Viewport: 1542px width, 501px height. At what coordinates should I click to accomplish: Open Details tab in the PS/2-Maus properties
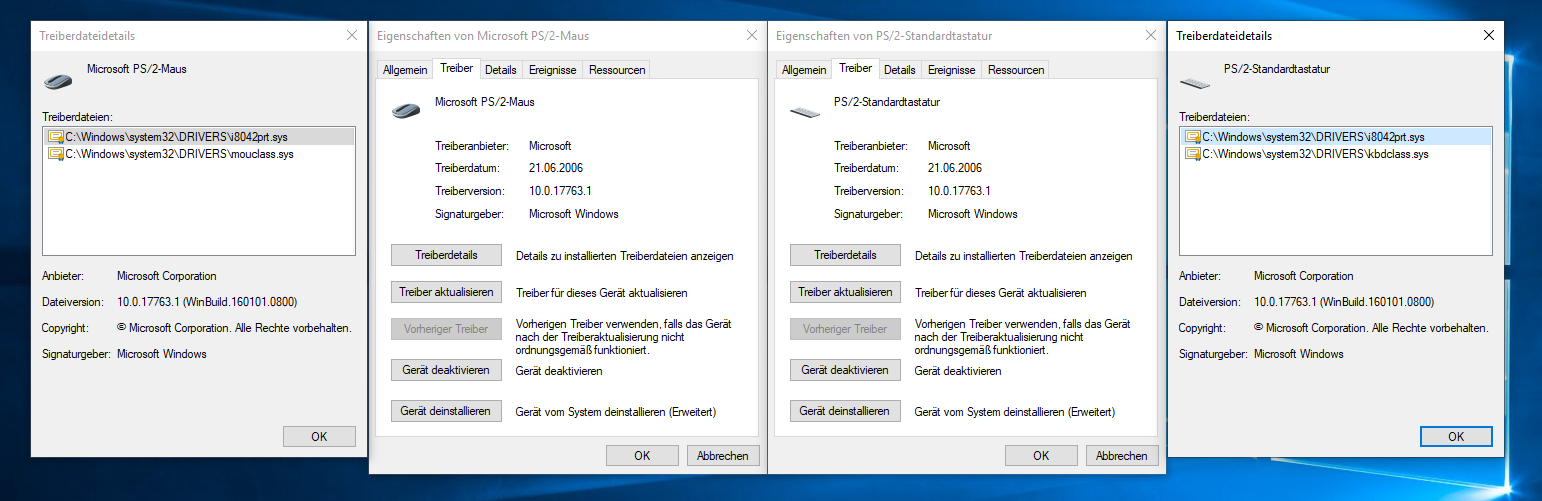[501, 70]
